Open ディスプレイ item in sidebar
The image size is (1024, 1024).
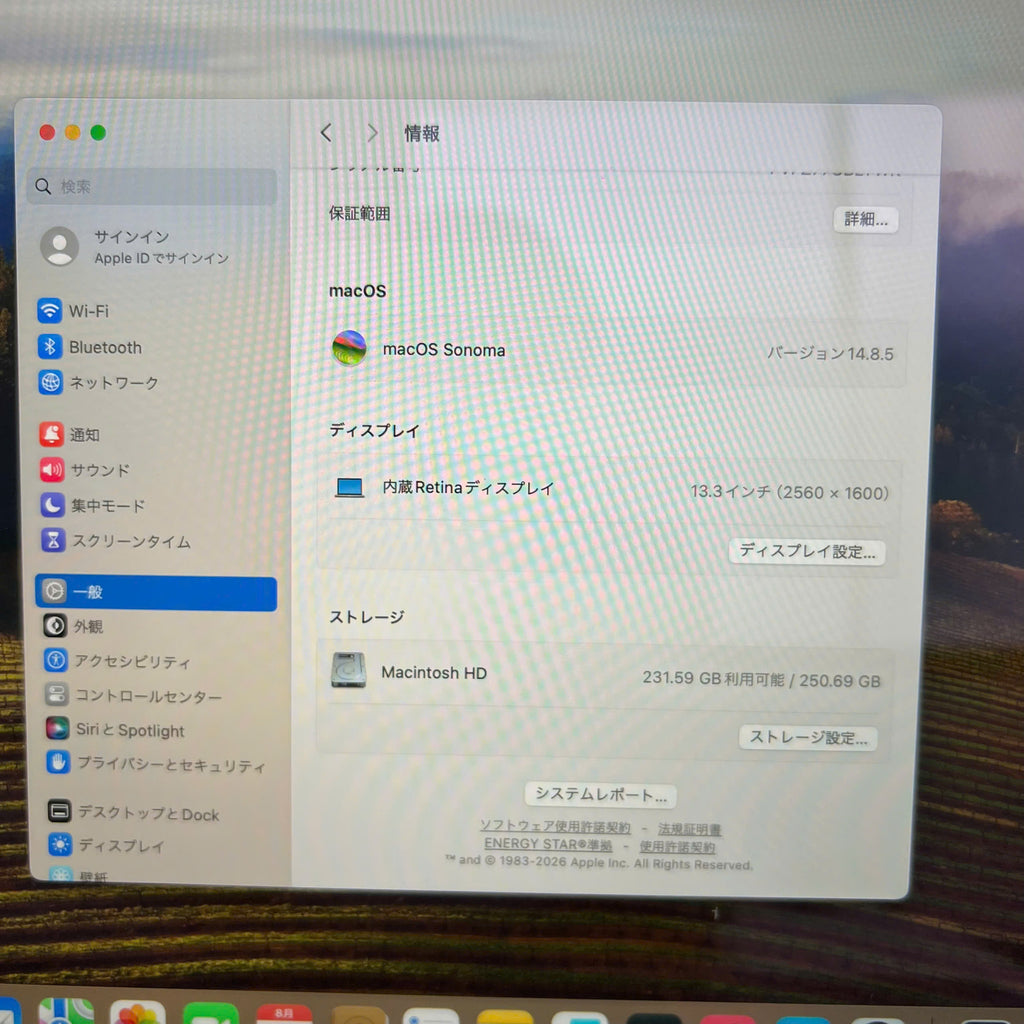coord(106,846)
